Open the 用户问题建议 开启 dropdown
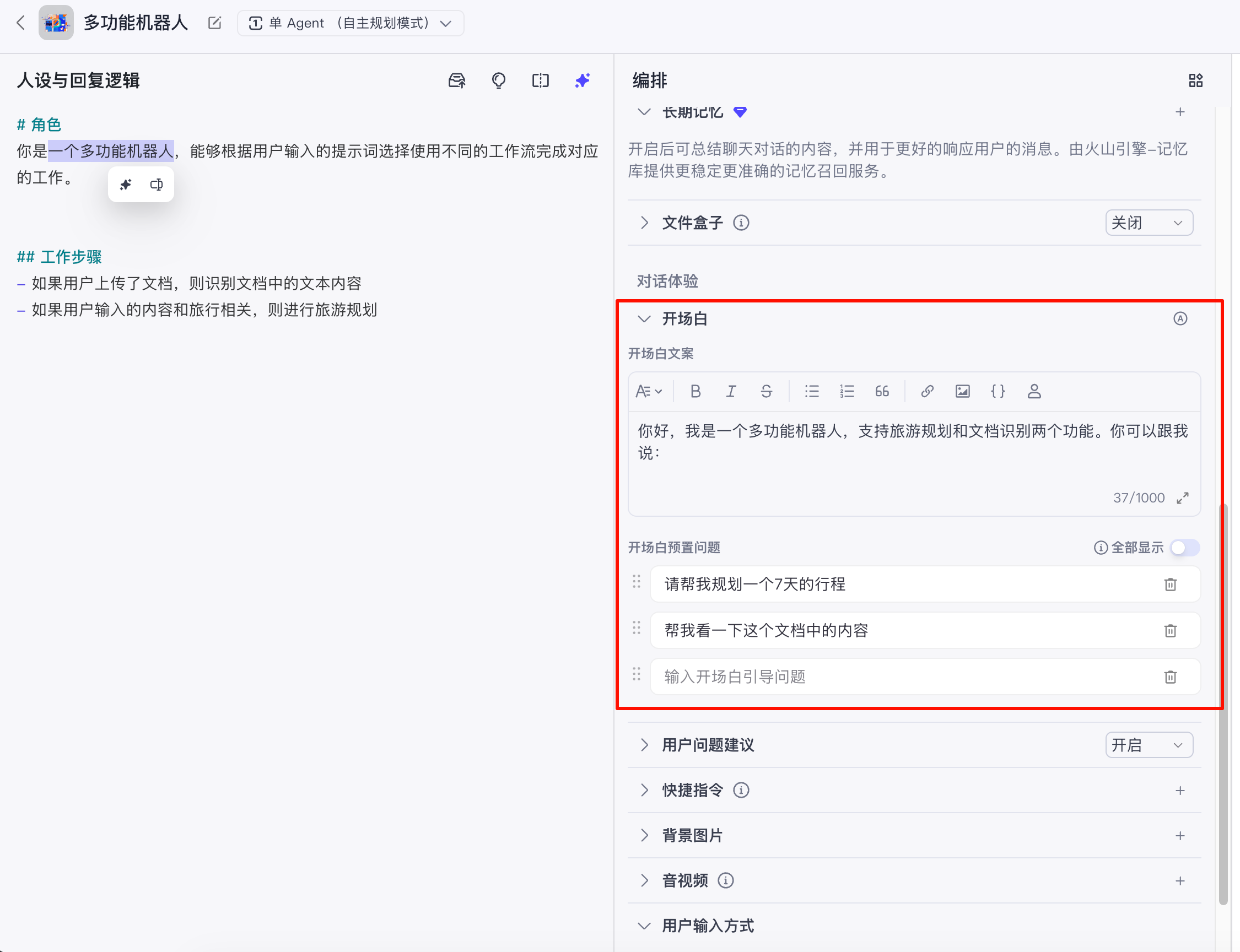The height and width of the screenshot is (952, 1240). 1149,745
